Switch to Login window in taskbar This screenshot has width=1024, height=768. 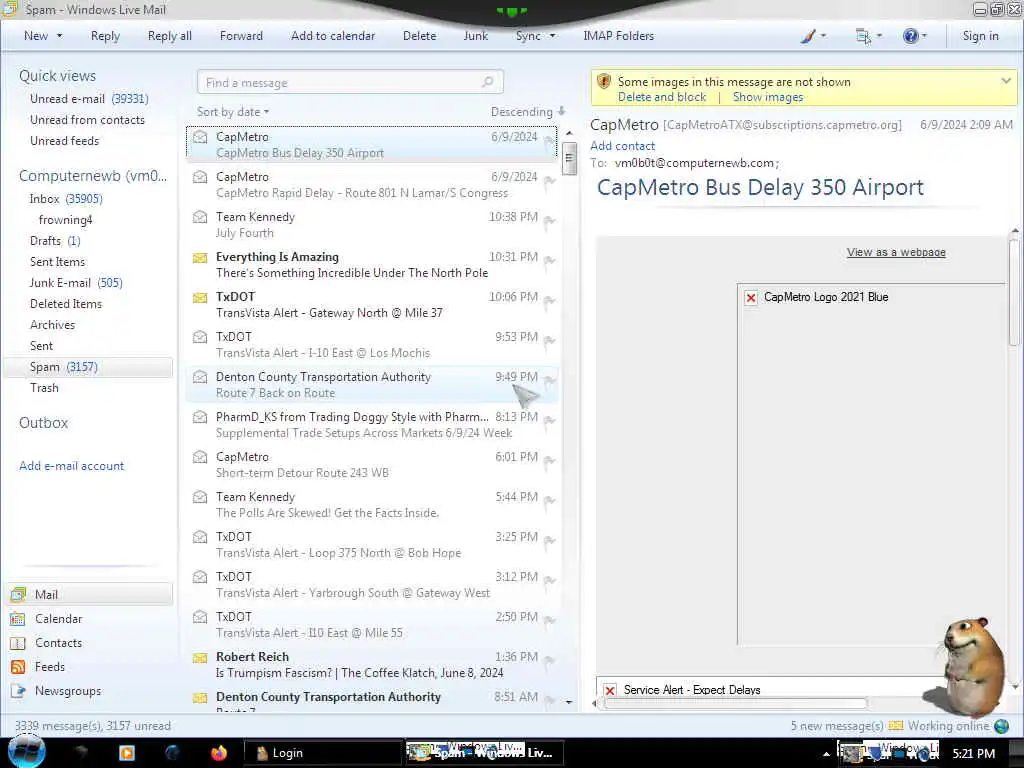(x=322, y=753)
